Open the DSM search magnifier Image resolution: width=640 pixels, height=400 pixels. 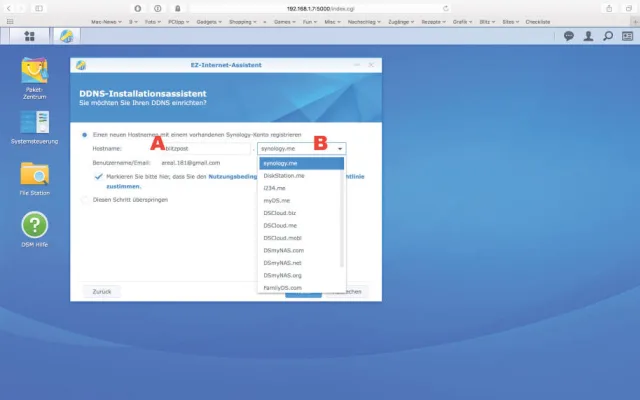[x=608, y=36]
